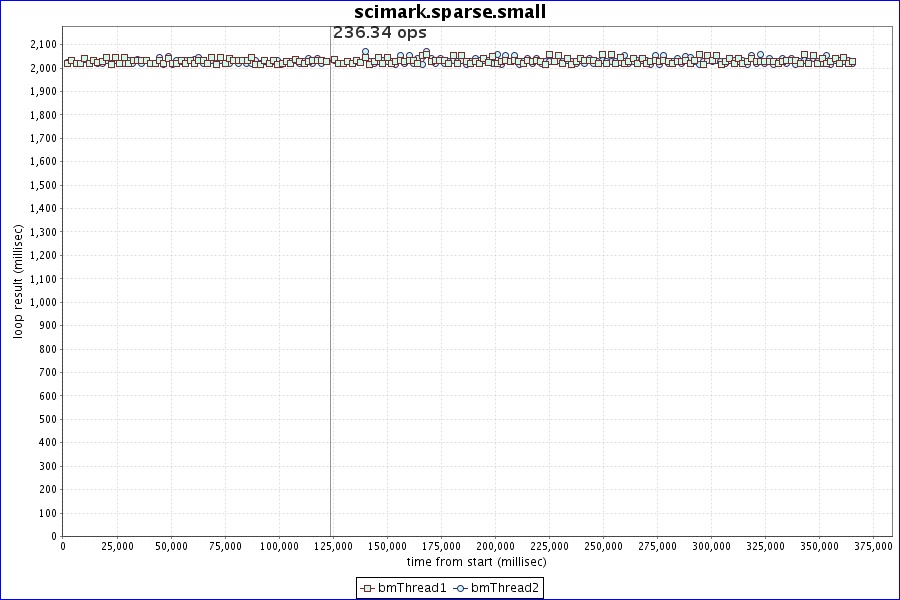Click the chart title scimark.sparse.small
The height and width of the screenshot is (600, 900).
click(450, 11)
